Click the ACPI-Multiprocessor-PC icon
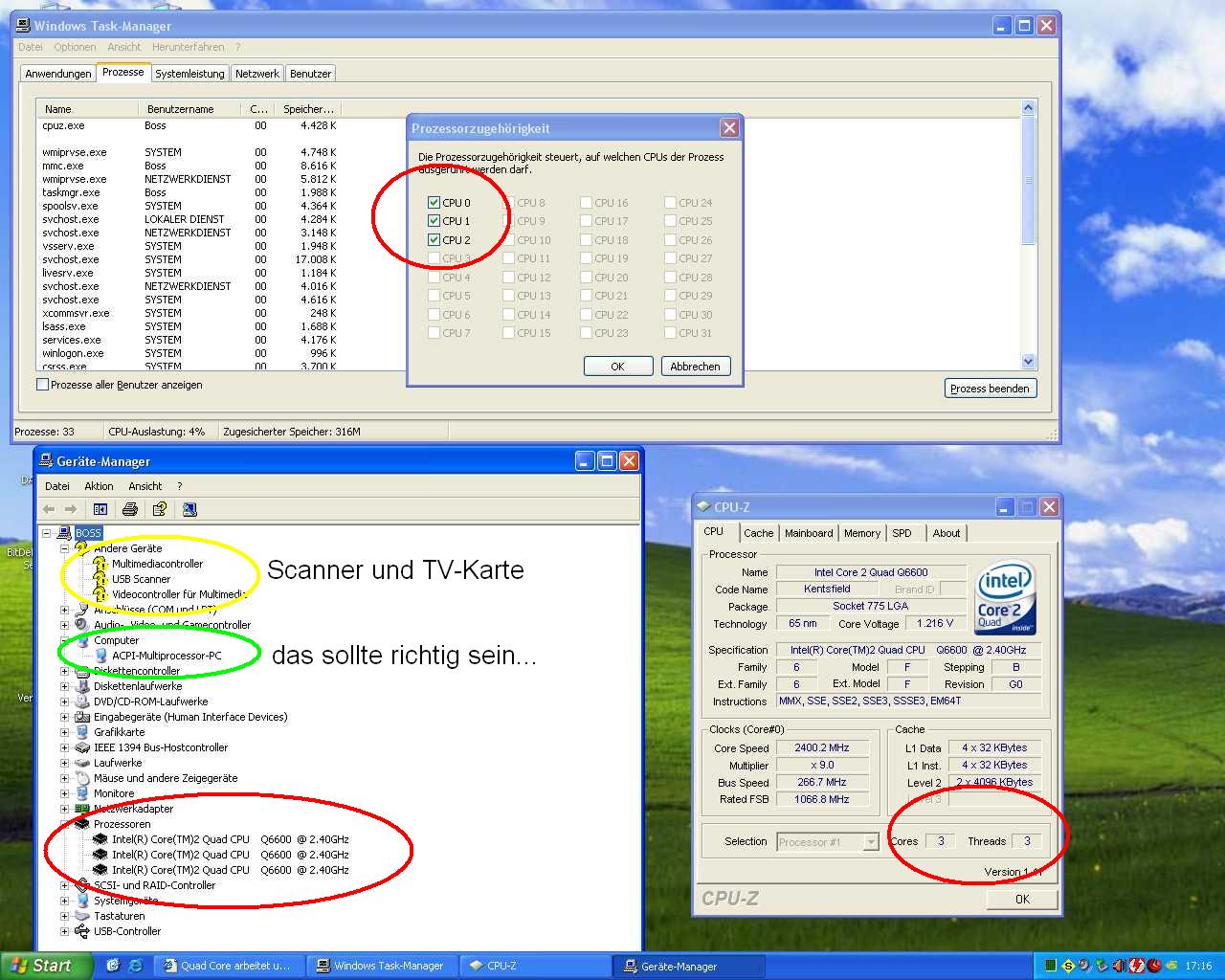The image size is (1225, 980). pyautogui.click(x=100, y=656)
